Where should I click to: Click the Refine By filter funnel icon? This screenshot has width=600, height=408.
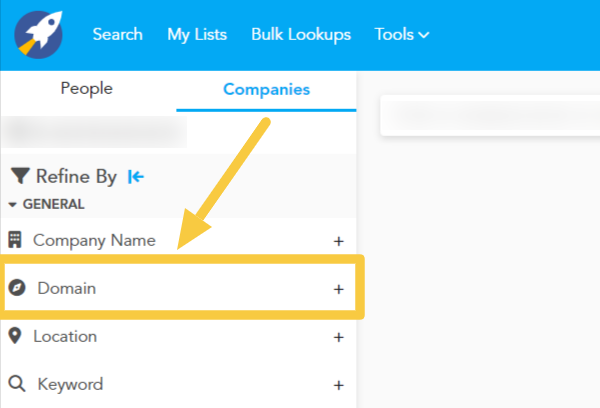click(x=20, y=176)
